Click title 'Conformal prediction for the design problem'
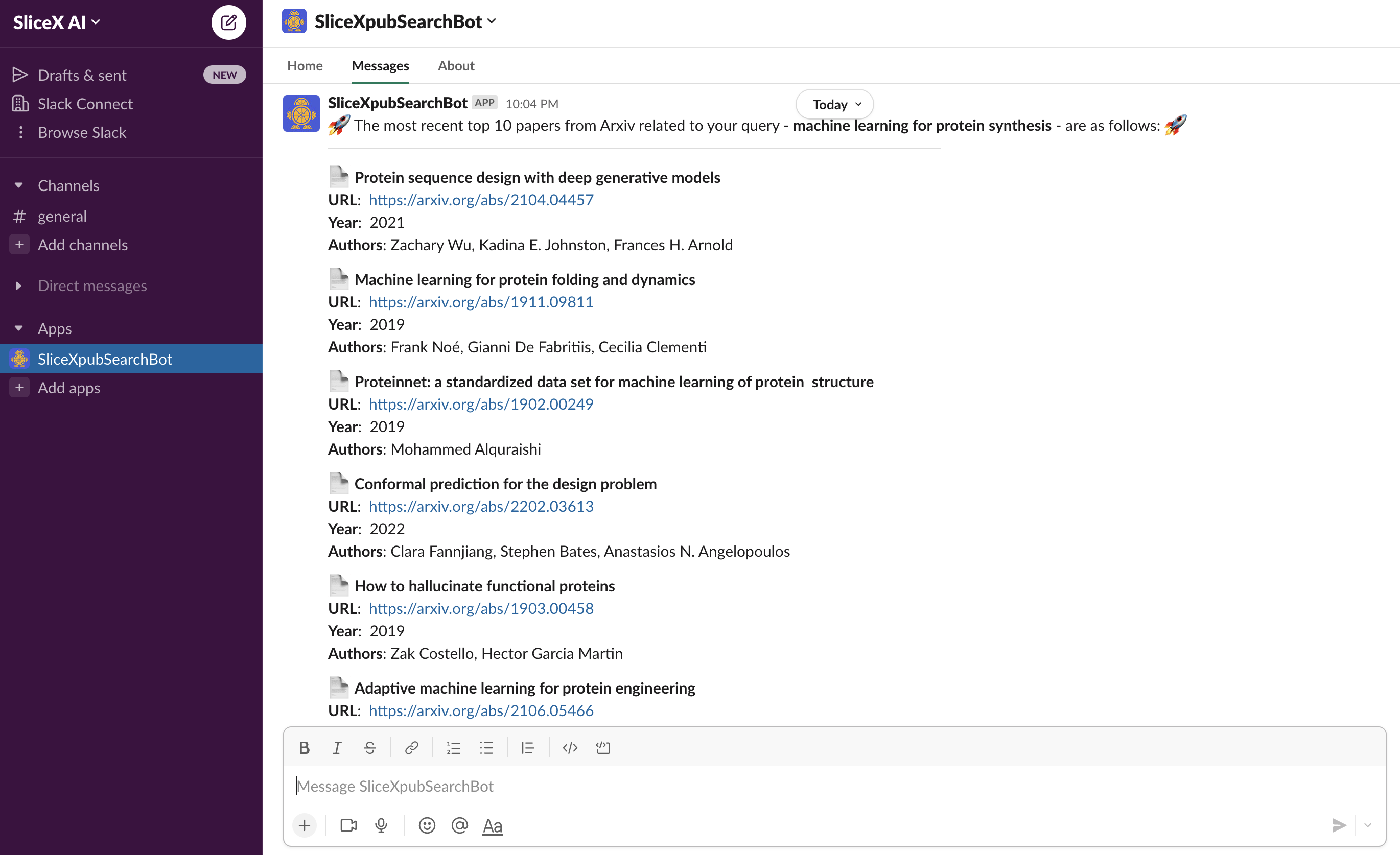 click(x=506, y=484)
